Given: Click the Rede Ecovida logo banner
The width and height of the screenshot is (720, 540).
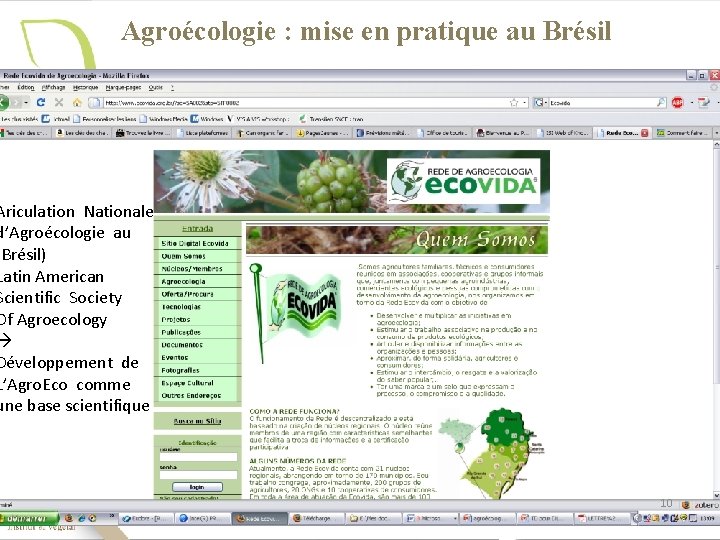Looking at the screenshot, I should coord(464,181).
